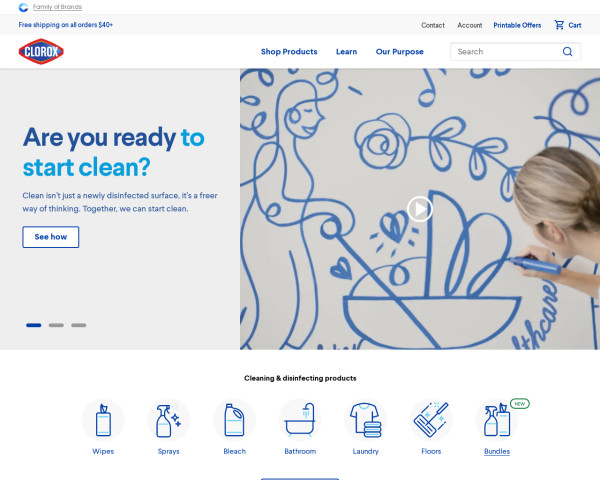Play the hero video
The image size is (600, 480).
(420, 209)
